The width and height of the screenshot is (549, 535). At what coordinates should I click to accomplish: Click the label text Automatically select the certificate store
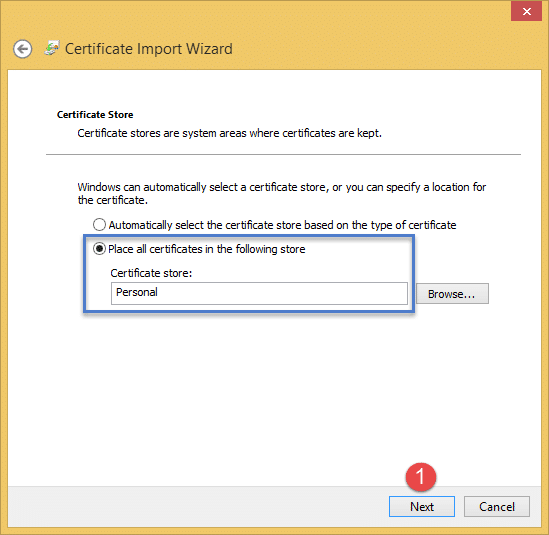pyautogui.click(x=282, y=225)
